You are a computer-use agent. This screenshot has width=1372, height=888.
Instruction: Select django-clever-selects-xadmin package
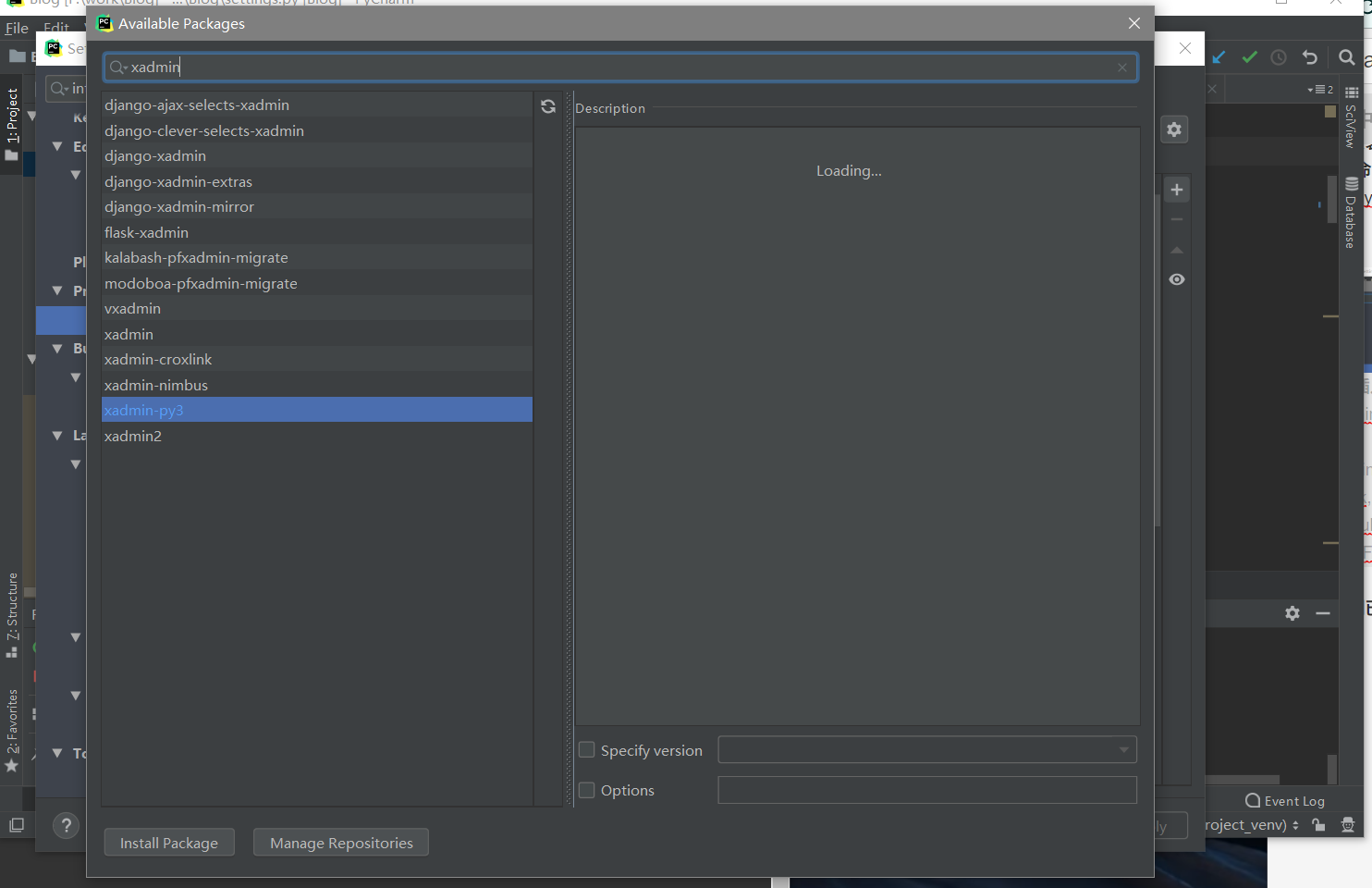(x=317, y=130)
